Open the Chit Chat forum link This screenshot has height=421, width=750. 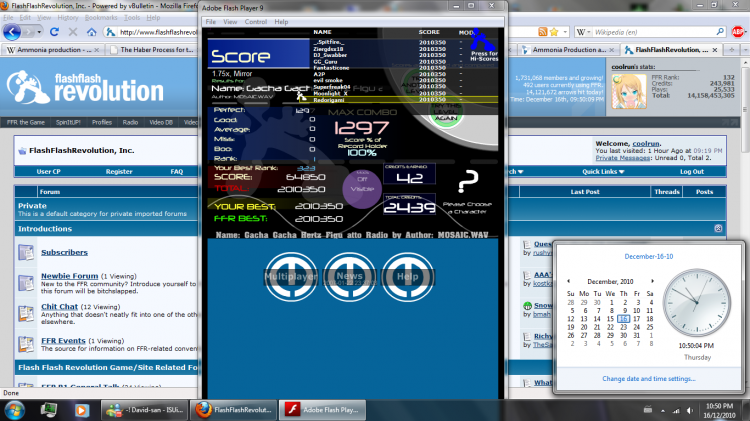(x=59, y=307)
